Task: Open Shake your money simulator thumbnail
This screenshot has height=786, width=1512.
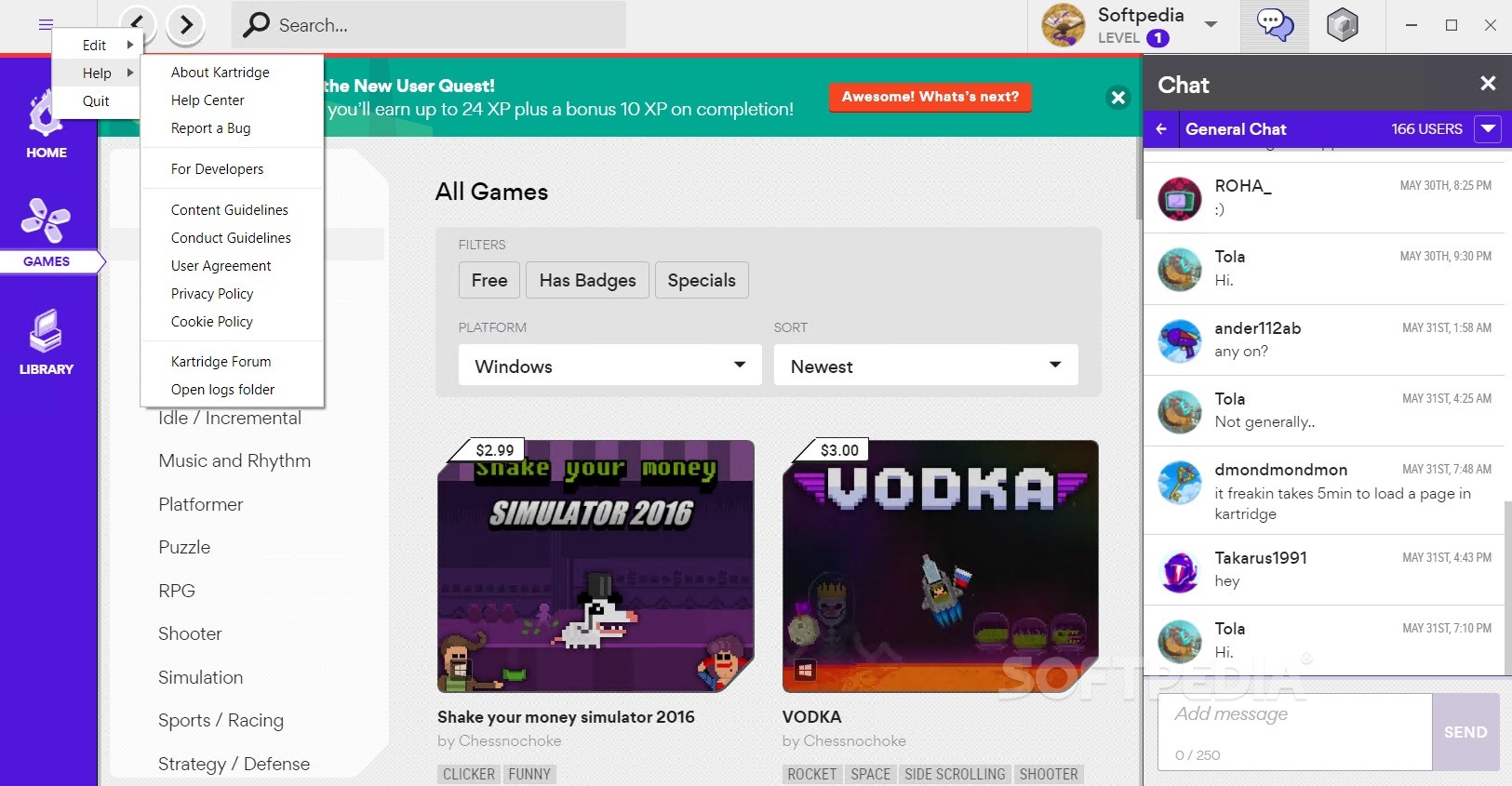Action: point(595,566)
